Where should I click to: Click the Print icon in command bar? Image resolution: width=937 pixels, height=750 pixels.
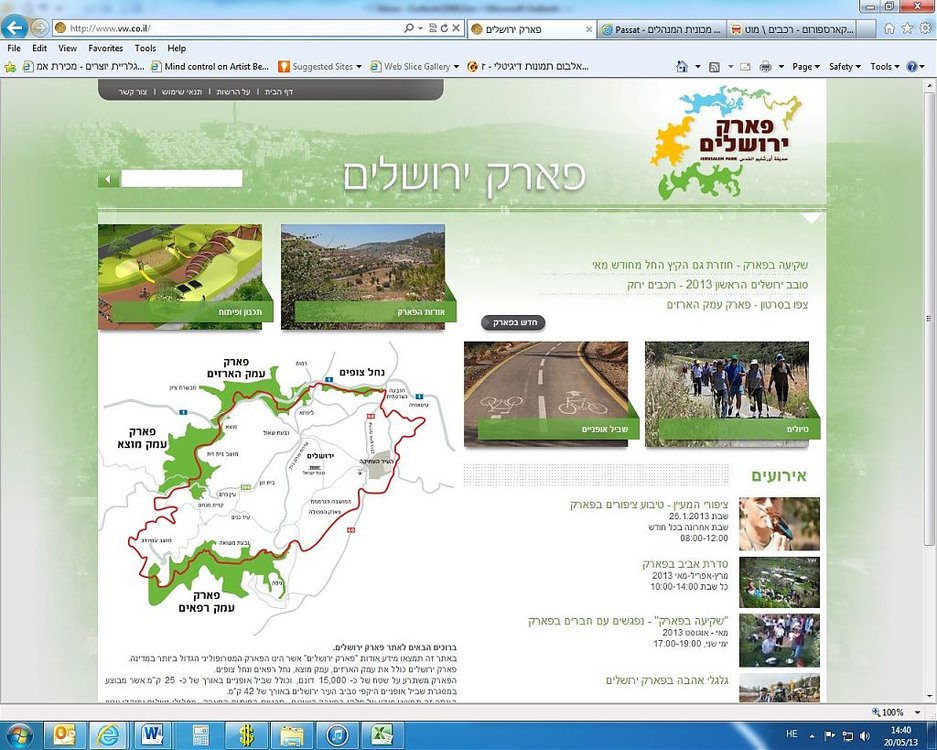[x=765, y=67]
